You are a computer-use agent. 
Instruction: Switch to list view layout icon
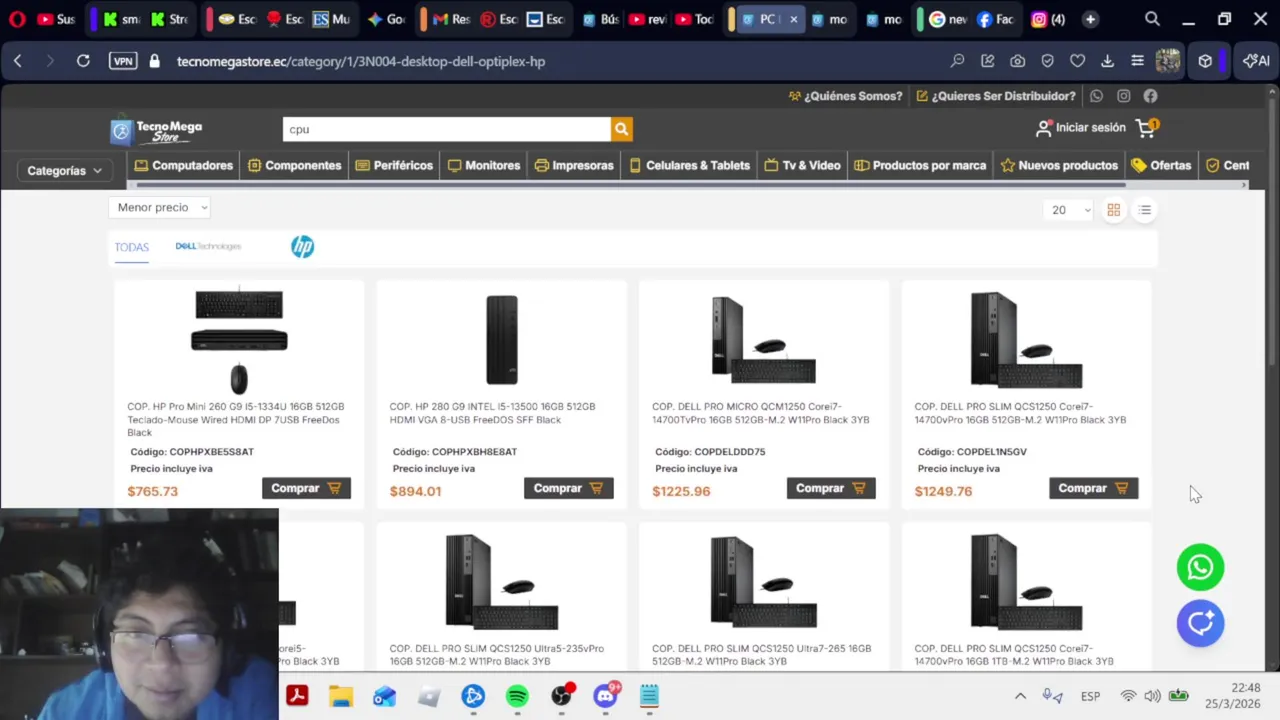[x=1145, y=210]
